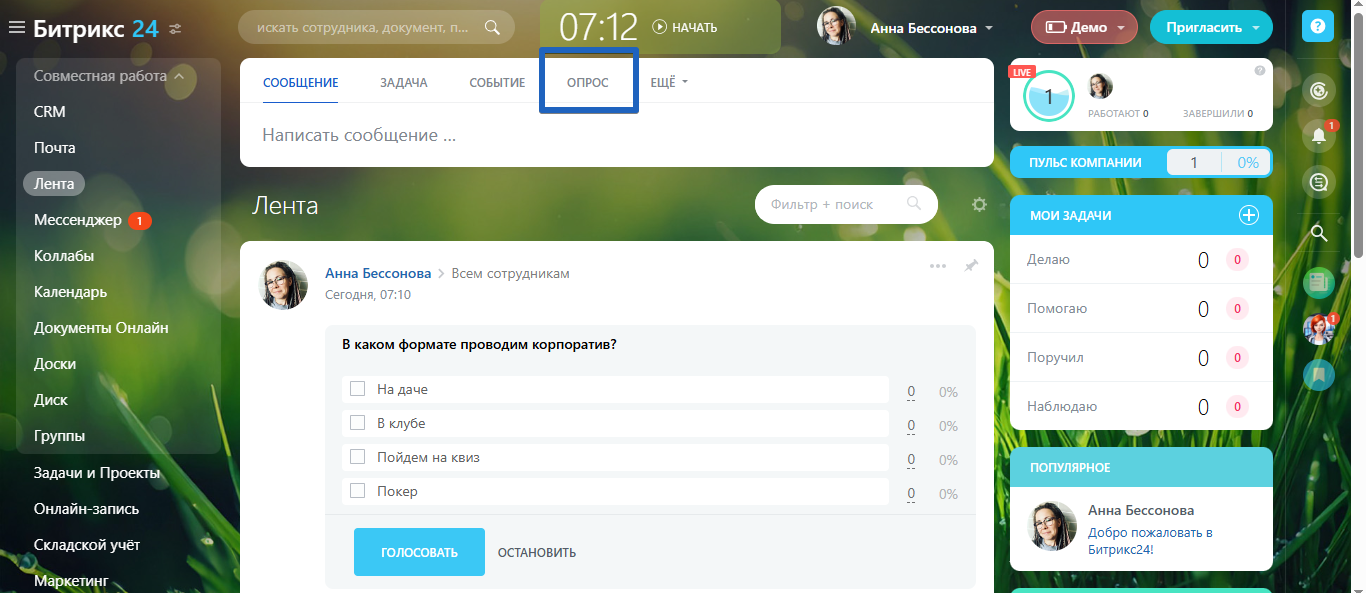Open Коллабы in left menu

point(64,256)
